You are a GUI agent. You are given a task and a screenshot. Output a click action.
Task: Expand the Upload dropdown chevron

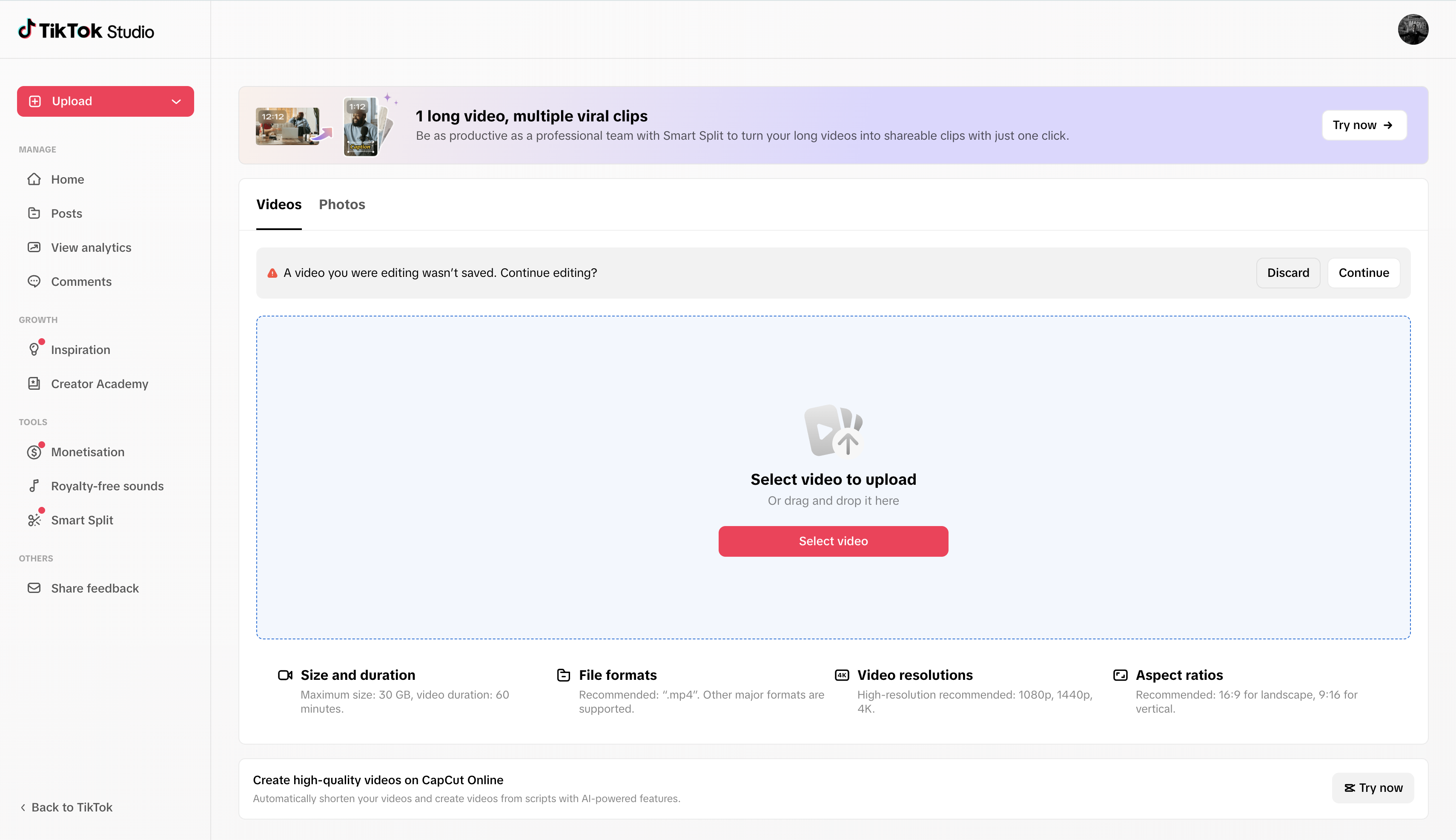176,101
